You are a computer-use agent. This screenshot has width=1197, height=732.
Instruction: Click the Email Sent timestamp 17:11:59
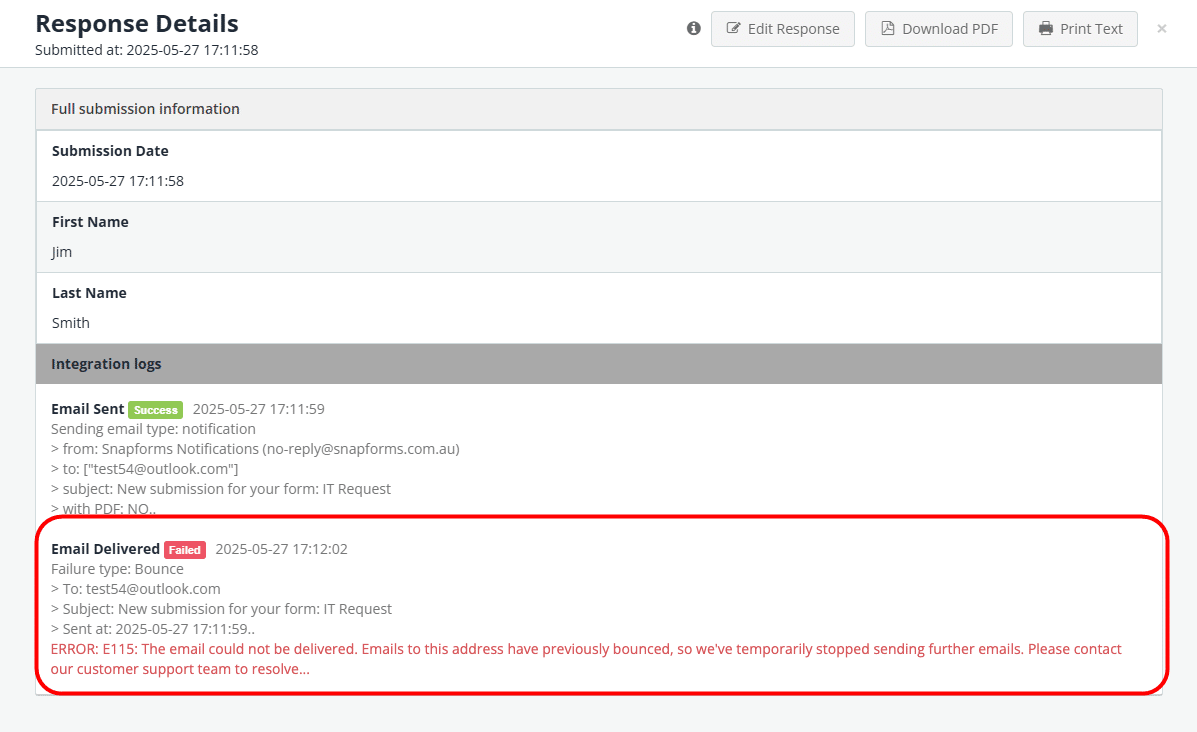(258, 409)
